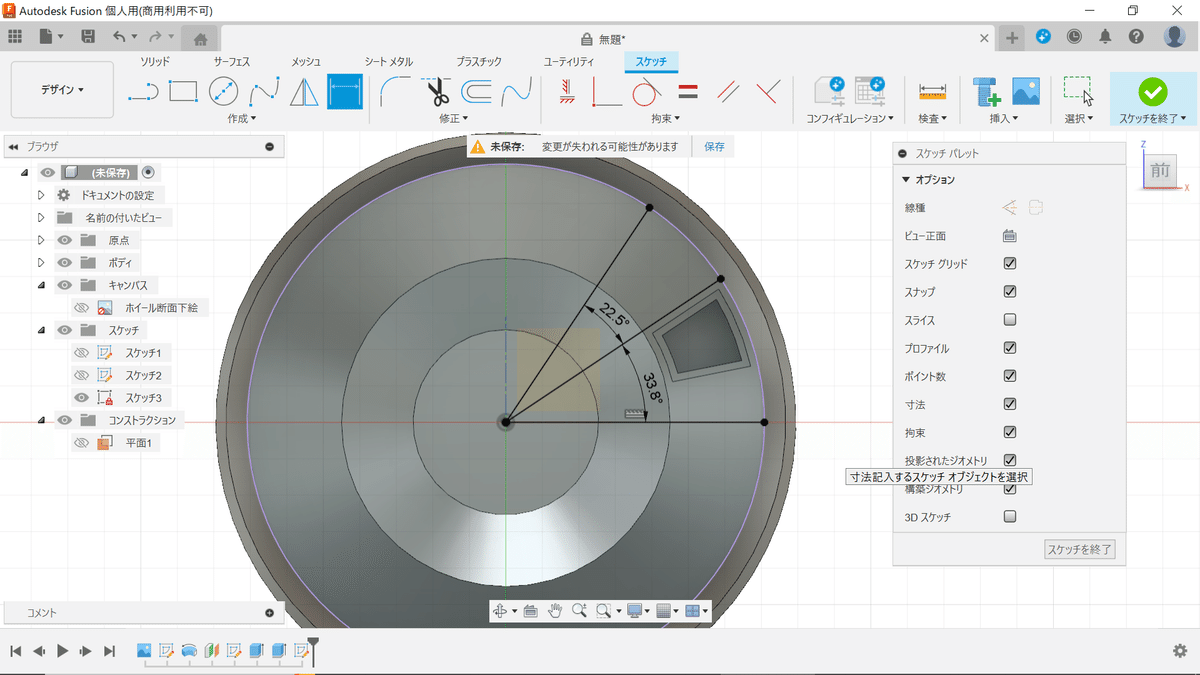Image resolution: width=1200 pixels, height=675 pixels.
Task: Enable the スライス checkbox
Action: click(1010, 320)
